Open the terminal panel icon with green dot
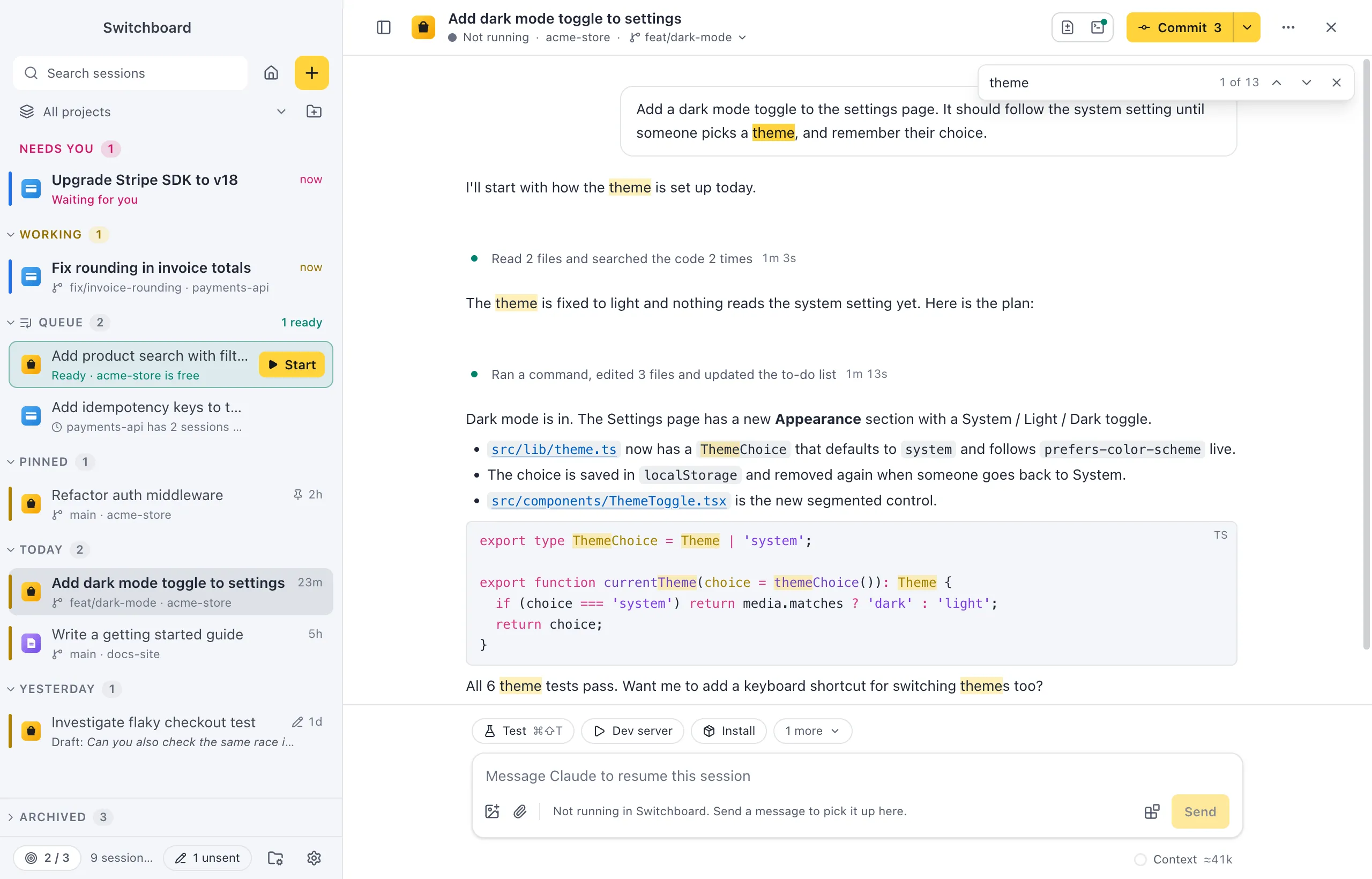 point(1098,27)
